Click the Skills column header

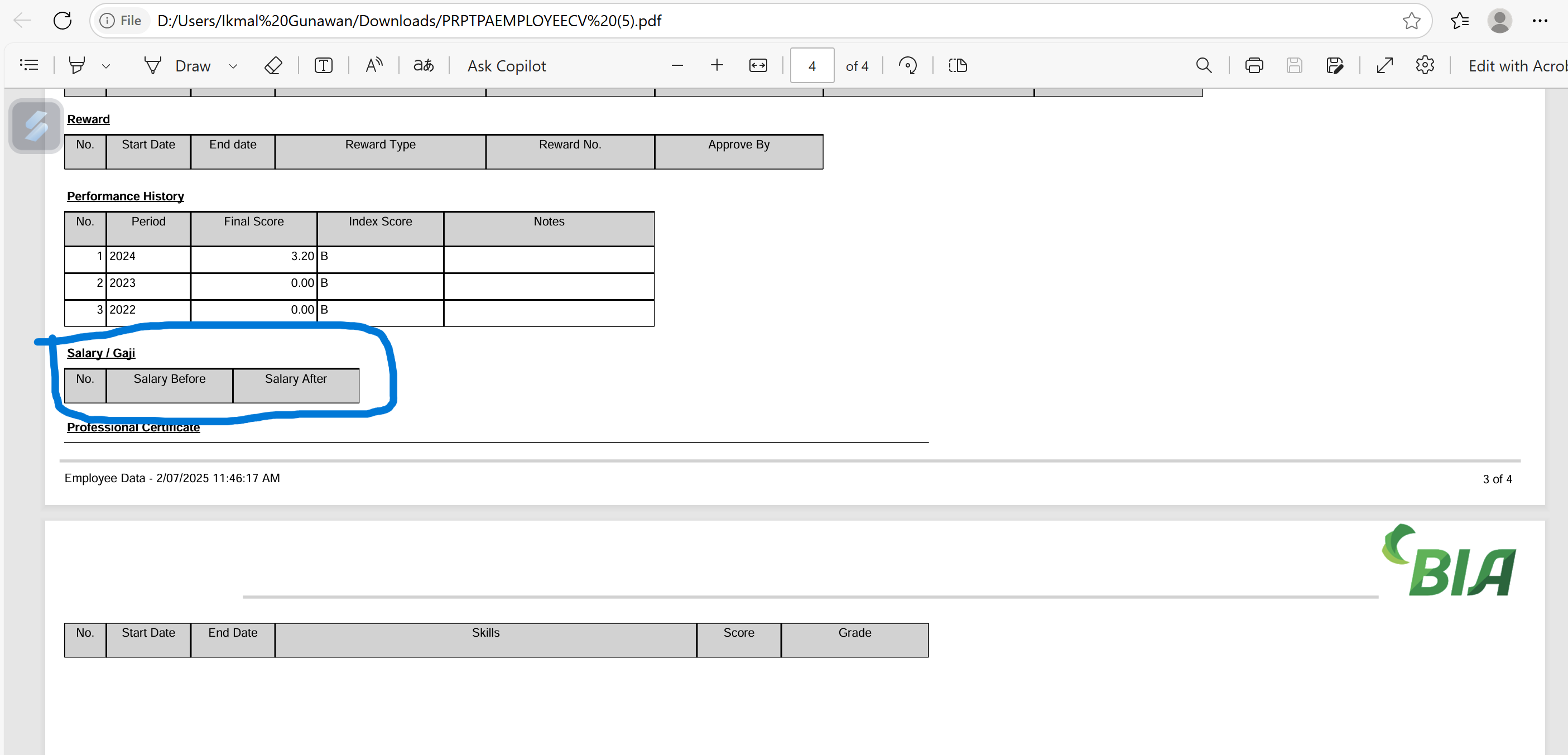485,640
